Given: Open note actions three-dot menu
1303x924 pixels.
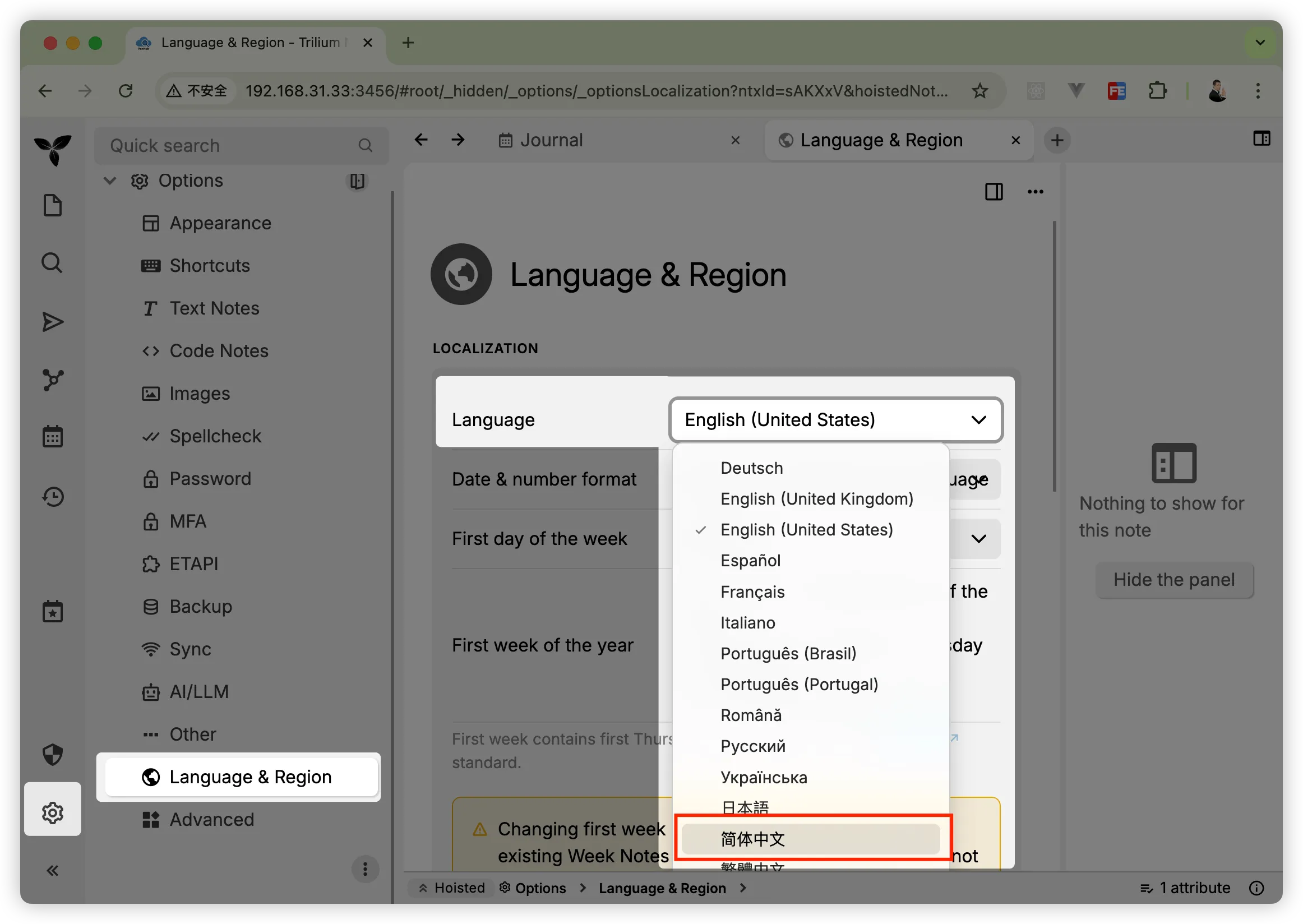Looking at the screenshot, I should pos(1036,192).
